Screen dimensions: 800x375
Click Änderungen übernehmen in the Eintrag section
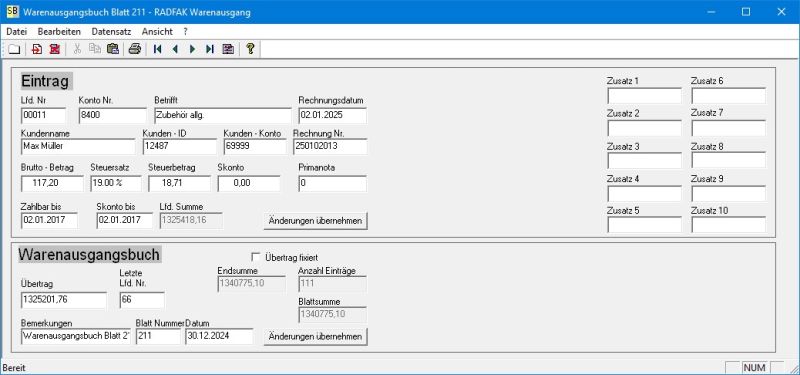tap(315, 221)
